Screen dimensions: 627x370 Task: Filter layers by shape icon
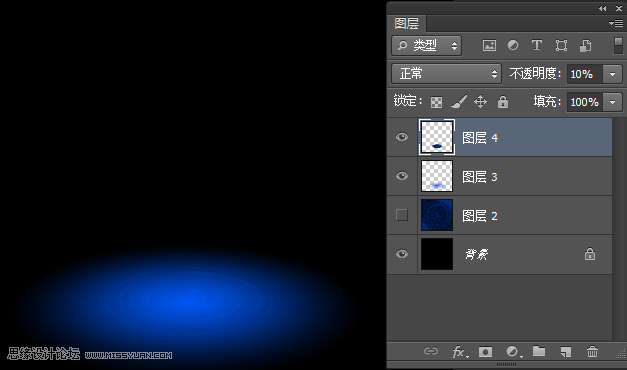pyautogui.click(x=561, y=45)
